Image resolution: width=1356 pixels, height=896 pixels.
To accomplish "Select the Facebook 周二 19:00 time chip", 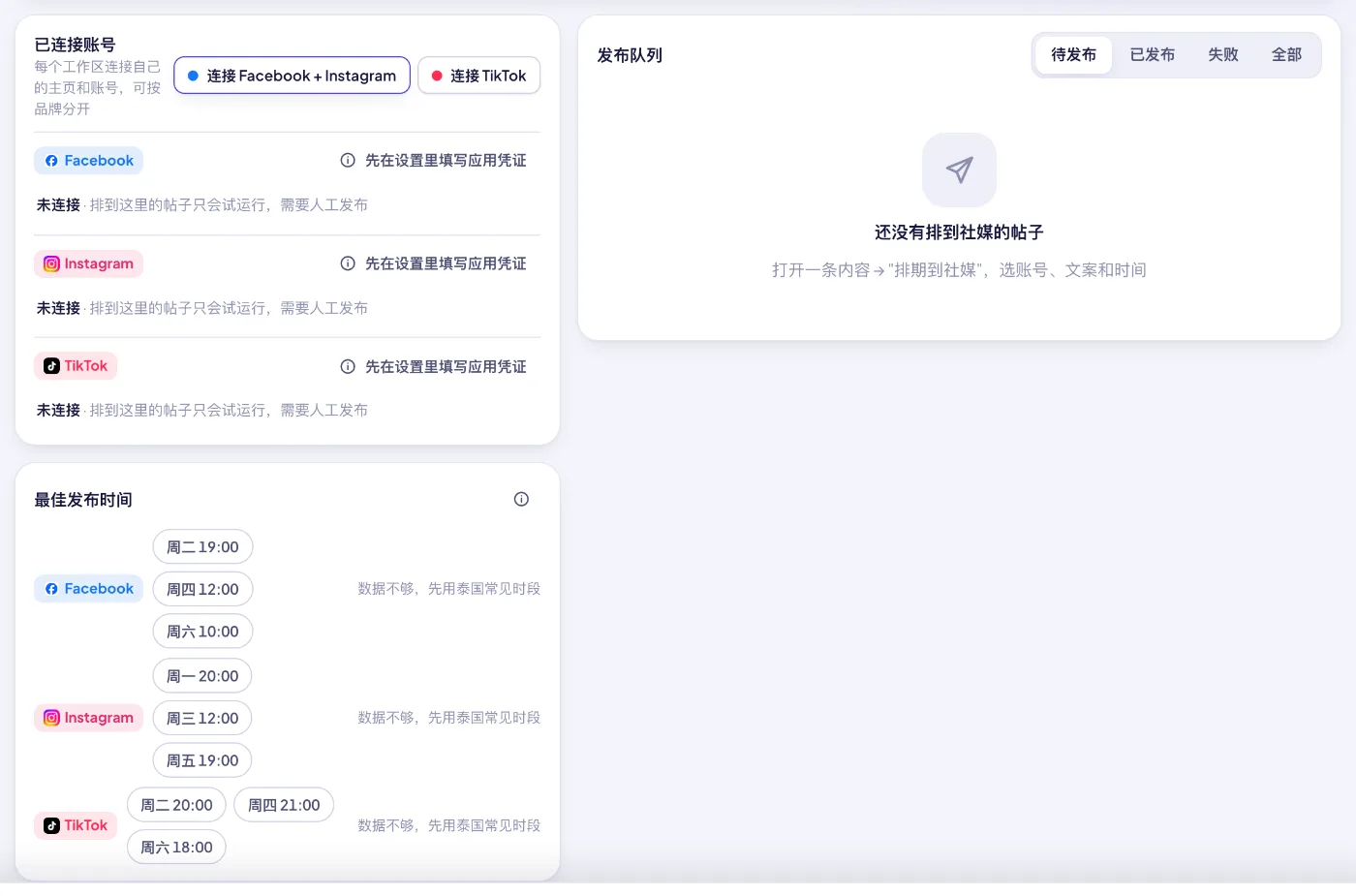I will coord(202,547).
